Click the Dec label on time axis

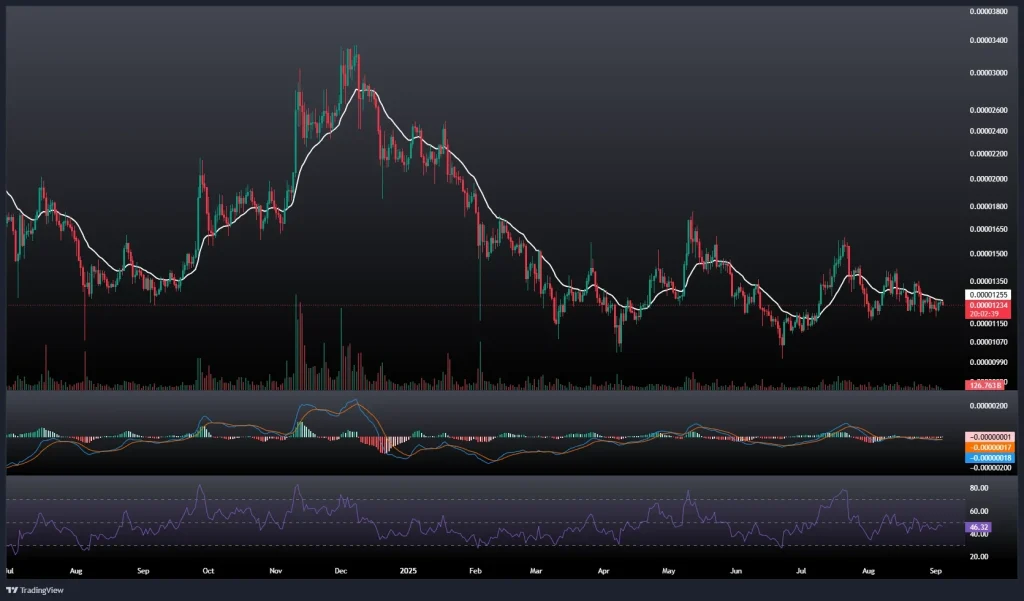coord(340,573)
